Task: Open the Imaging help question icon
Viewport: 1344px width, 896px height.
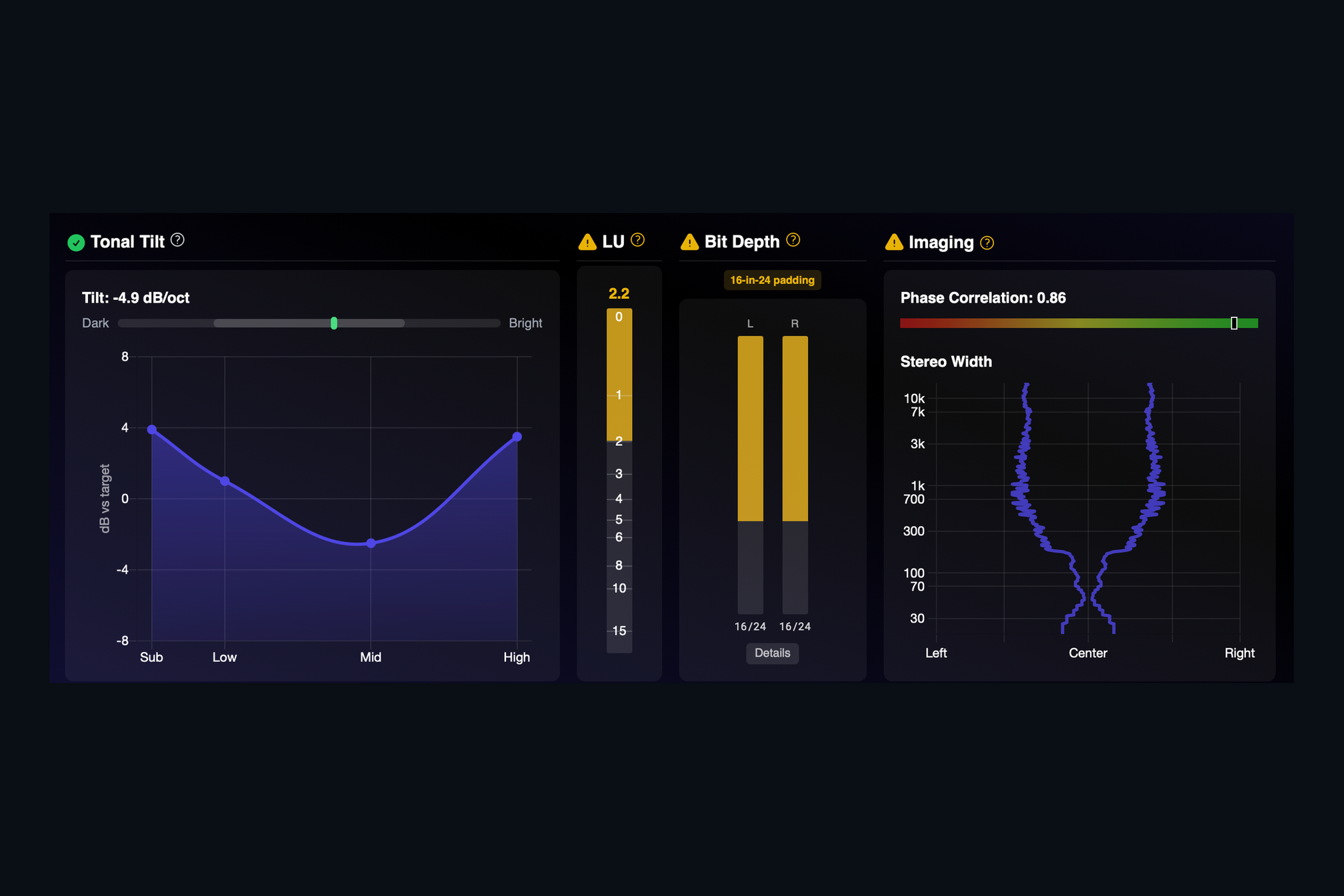Action: pos(987,243)
